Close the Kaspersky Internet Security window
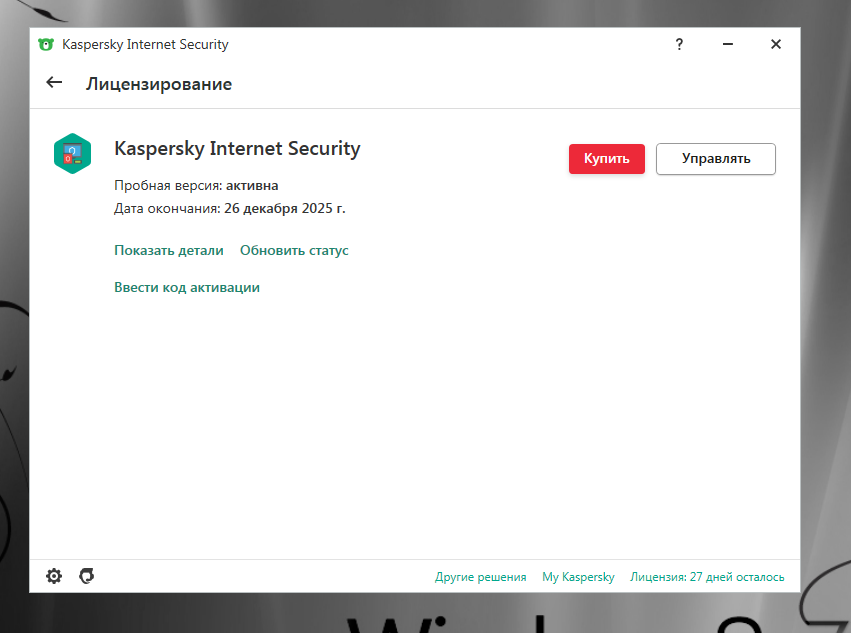The image size is (851, 633). [775, 44]
